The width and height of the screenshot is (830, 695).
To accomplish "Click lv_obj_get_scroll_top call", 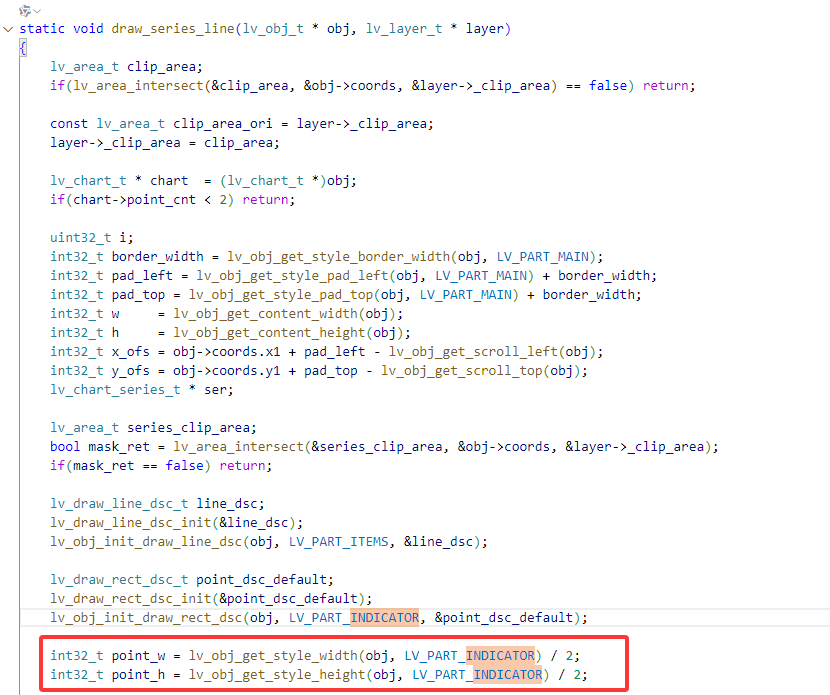I will coord(462,371).
